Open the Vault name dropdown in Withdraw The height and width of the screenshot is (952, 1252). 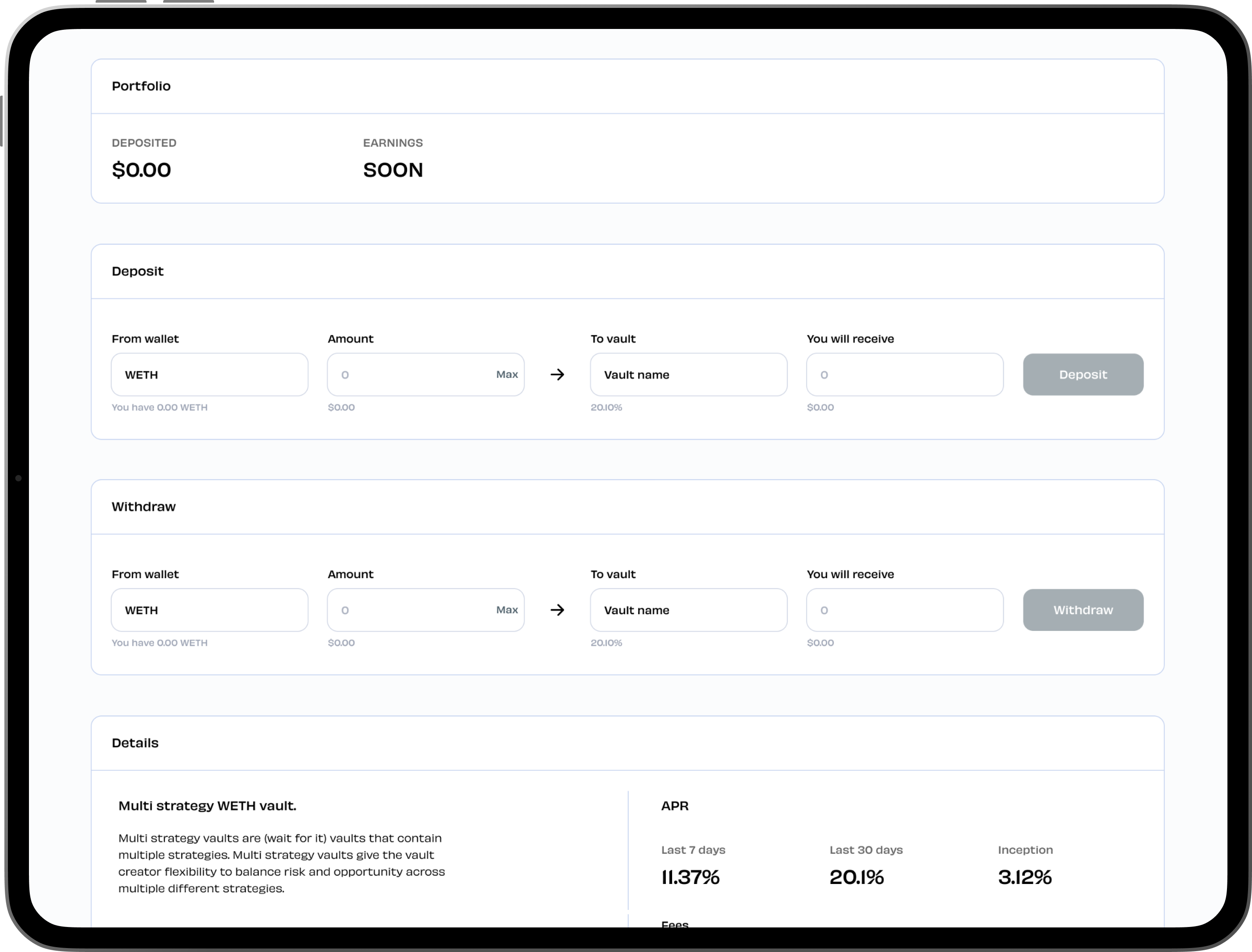(x=688, y=610)
